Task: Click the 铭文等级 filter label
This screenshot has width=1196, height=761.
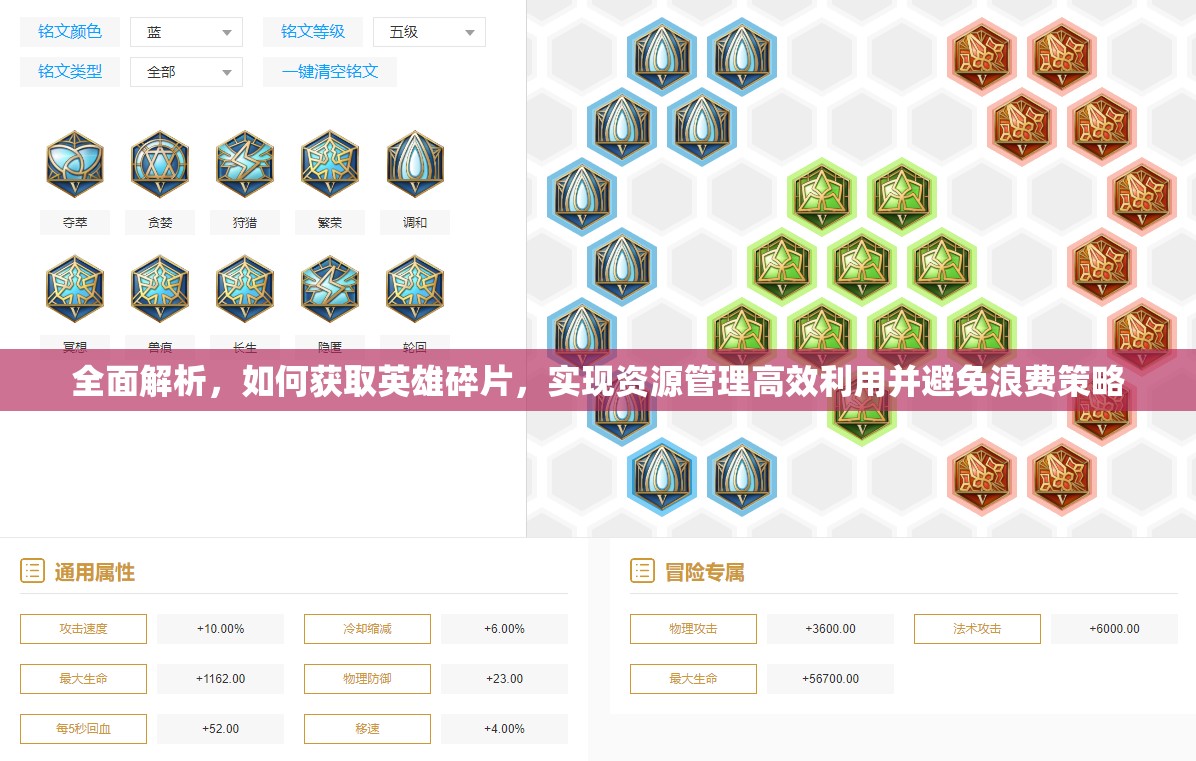Action: tap(313, 31)
